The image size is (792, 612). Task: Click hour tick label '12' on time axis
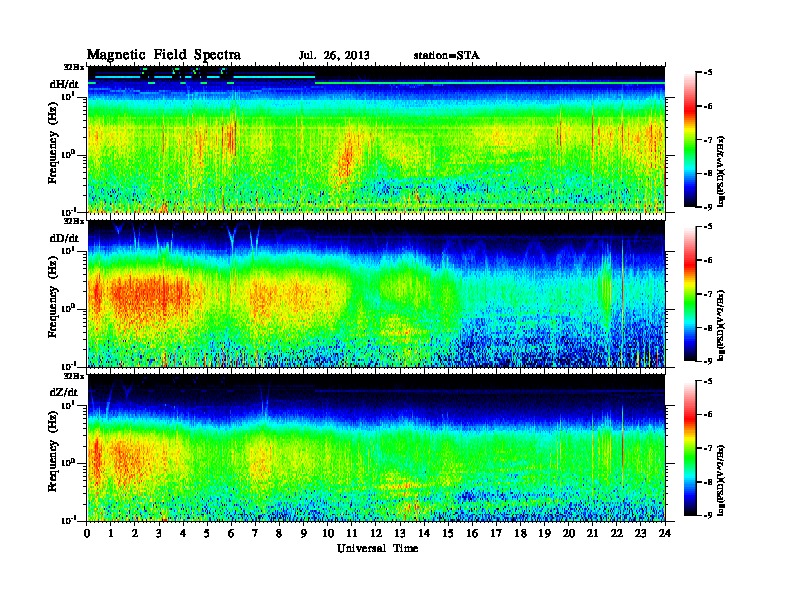[x=376, y=534]
